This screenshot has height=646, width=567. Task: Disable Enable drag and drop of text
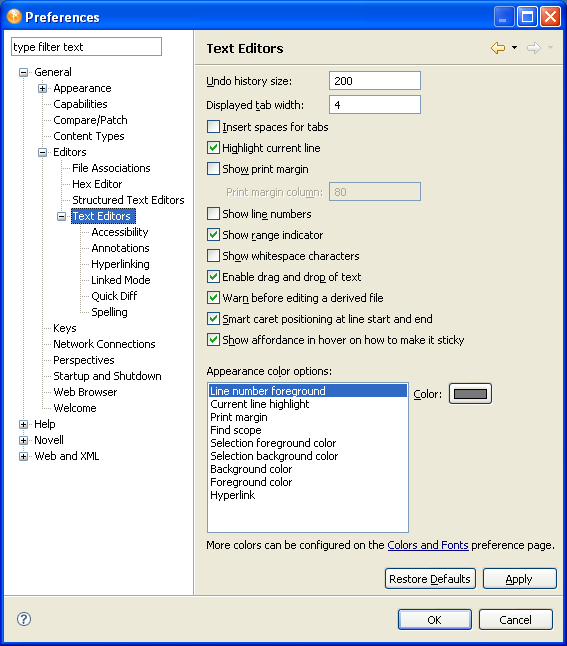tap(213, 276)
